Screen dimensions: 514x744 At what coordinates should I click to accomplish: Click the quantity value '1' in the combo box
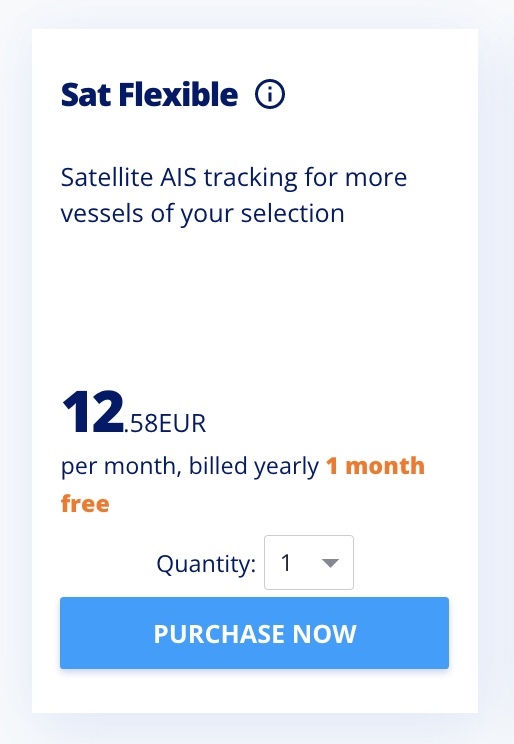tap(286, 563)
